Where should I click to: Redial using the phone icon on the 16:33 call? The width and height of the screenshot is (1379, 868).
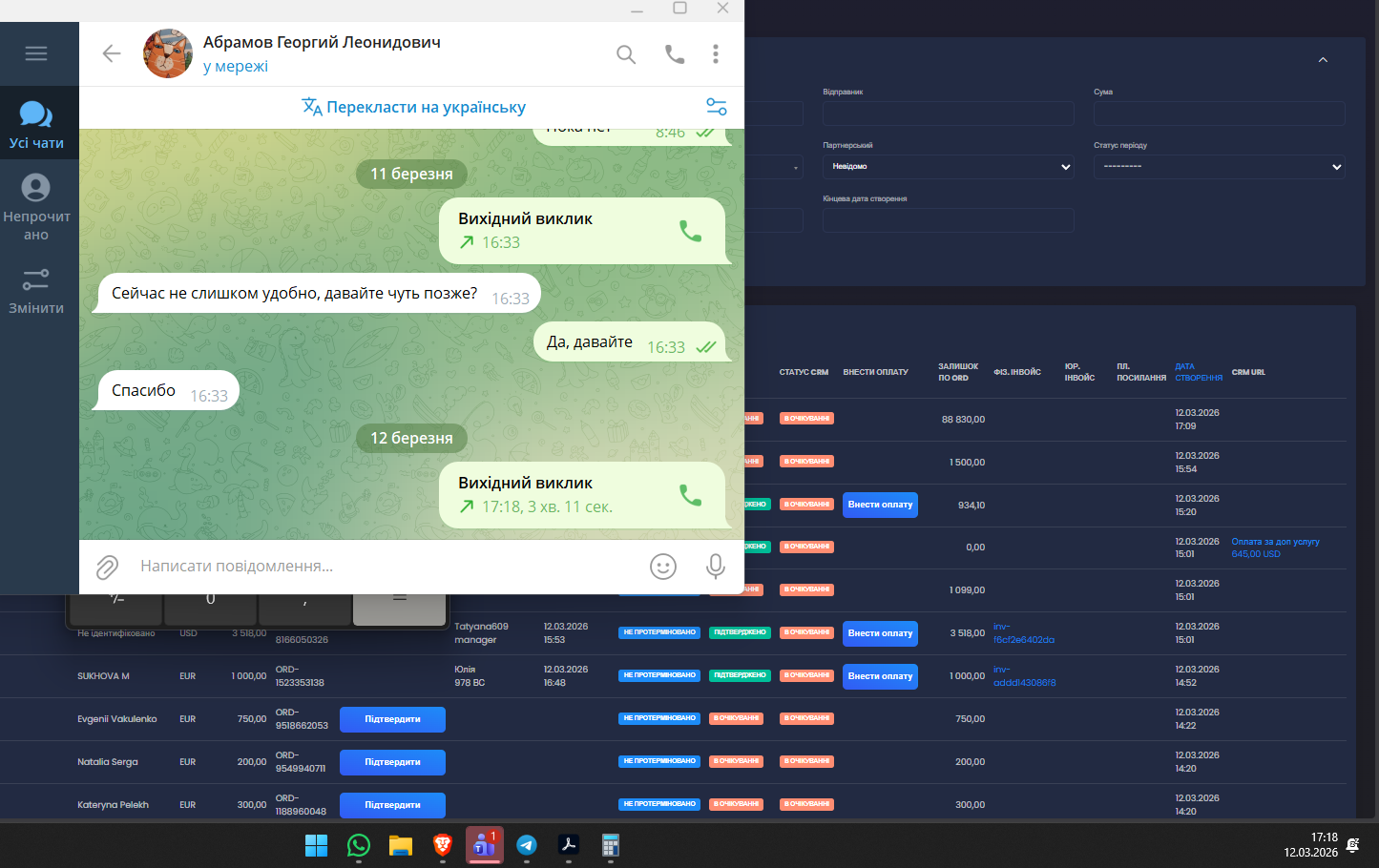click(x=690, y=231)
